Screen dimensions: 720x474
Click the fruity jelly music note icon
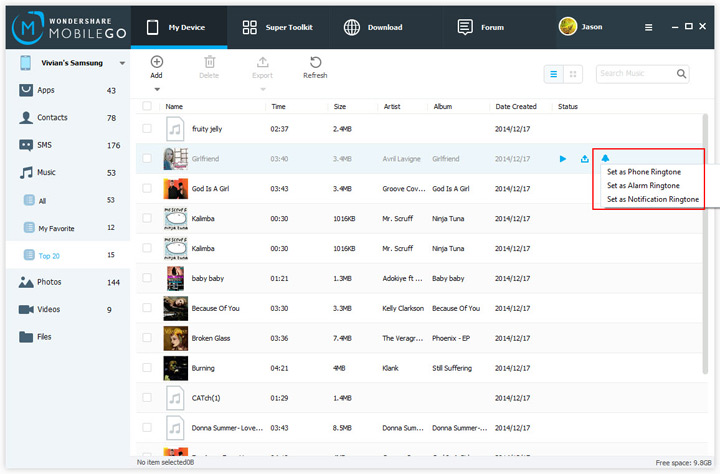(175, 129)
